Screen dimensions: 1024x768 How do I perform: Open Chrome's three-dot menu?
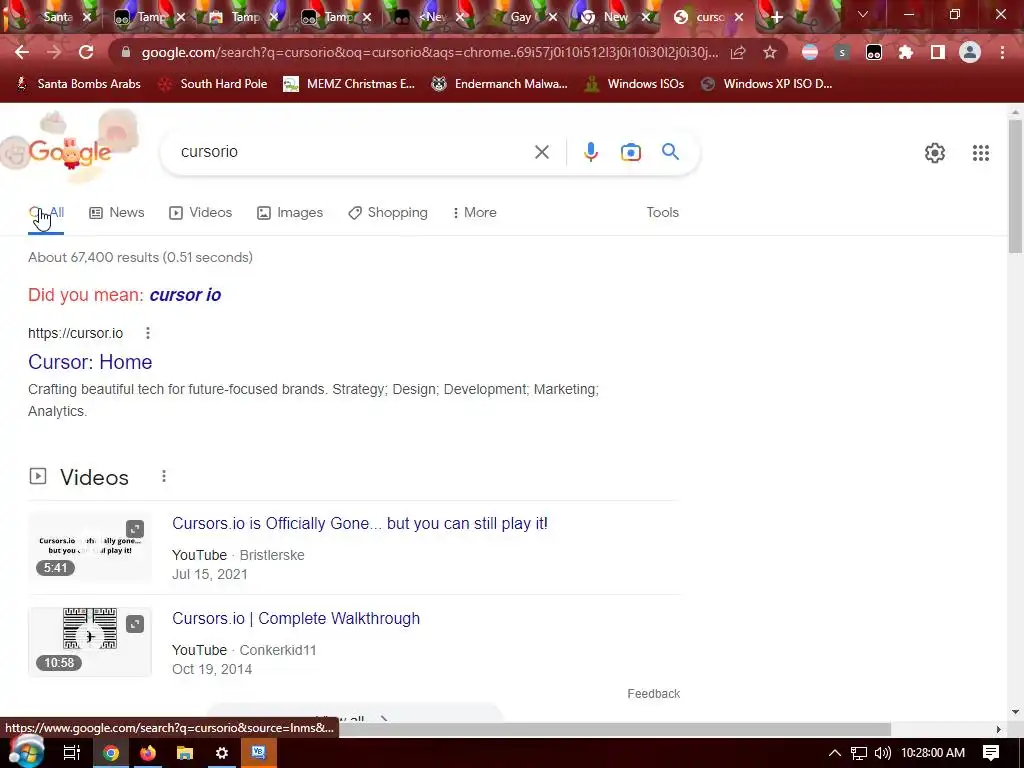coord(1002,52)
